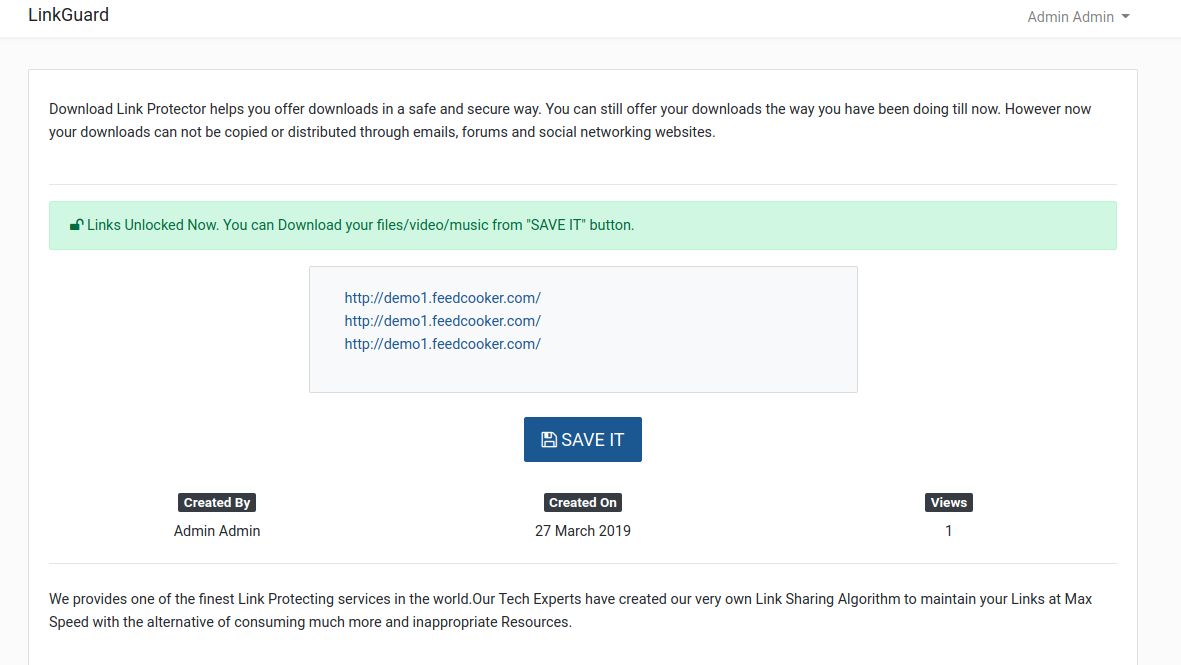Click the finest Link Protecting services paragraph
Image resolution: width=1181 pixels, height=665 pixels.
tap(570, 610)
